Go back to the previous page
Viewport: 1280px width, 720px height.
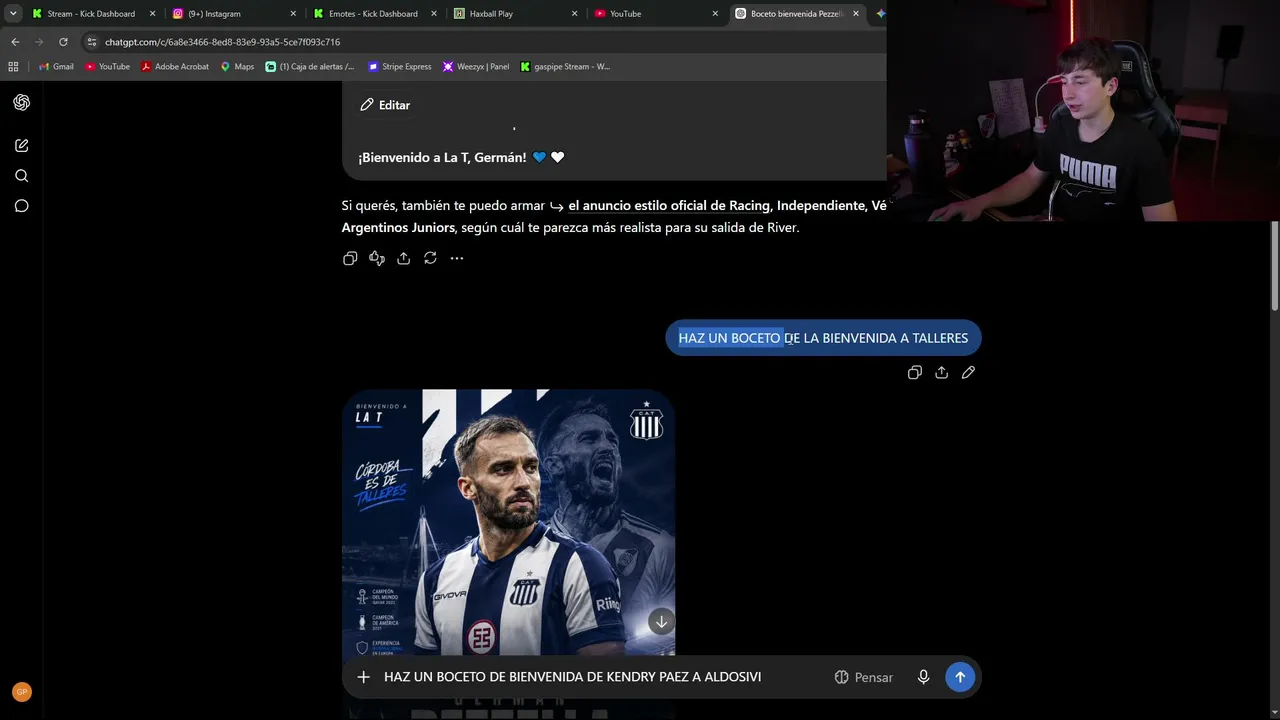pos(15,42)
